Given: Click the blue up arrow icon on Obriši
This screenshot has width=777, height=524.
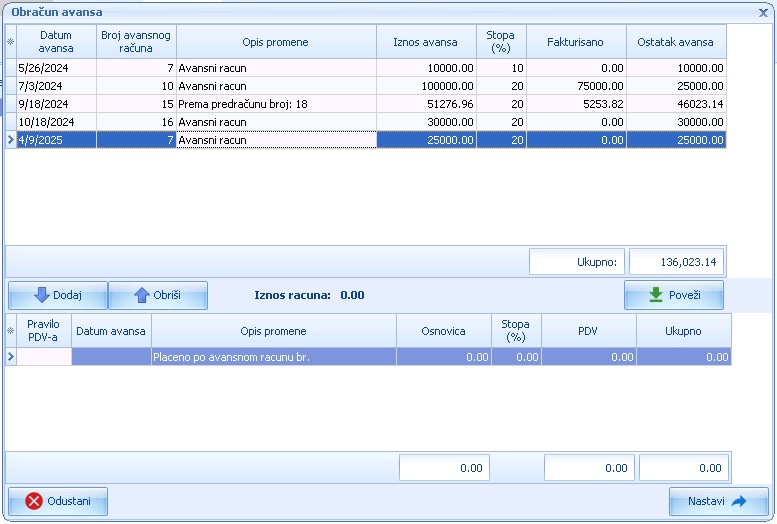Looking at the screenshot, I should point(142,295).
